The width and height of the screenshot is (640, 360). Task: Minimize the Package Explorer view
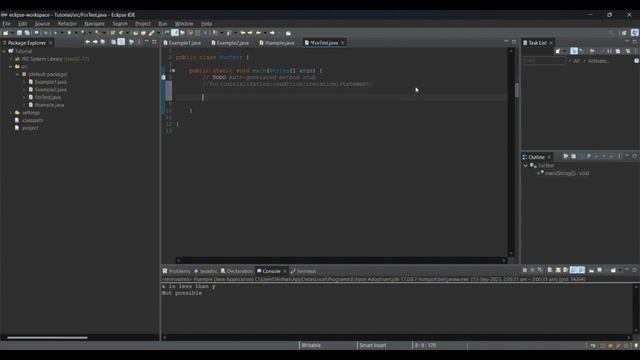[x=147, y=42]
